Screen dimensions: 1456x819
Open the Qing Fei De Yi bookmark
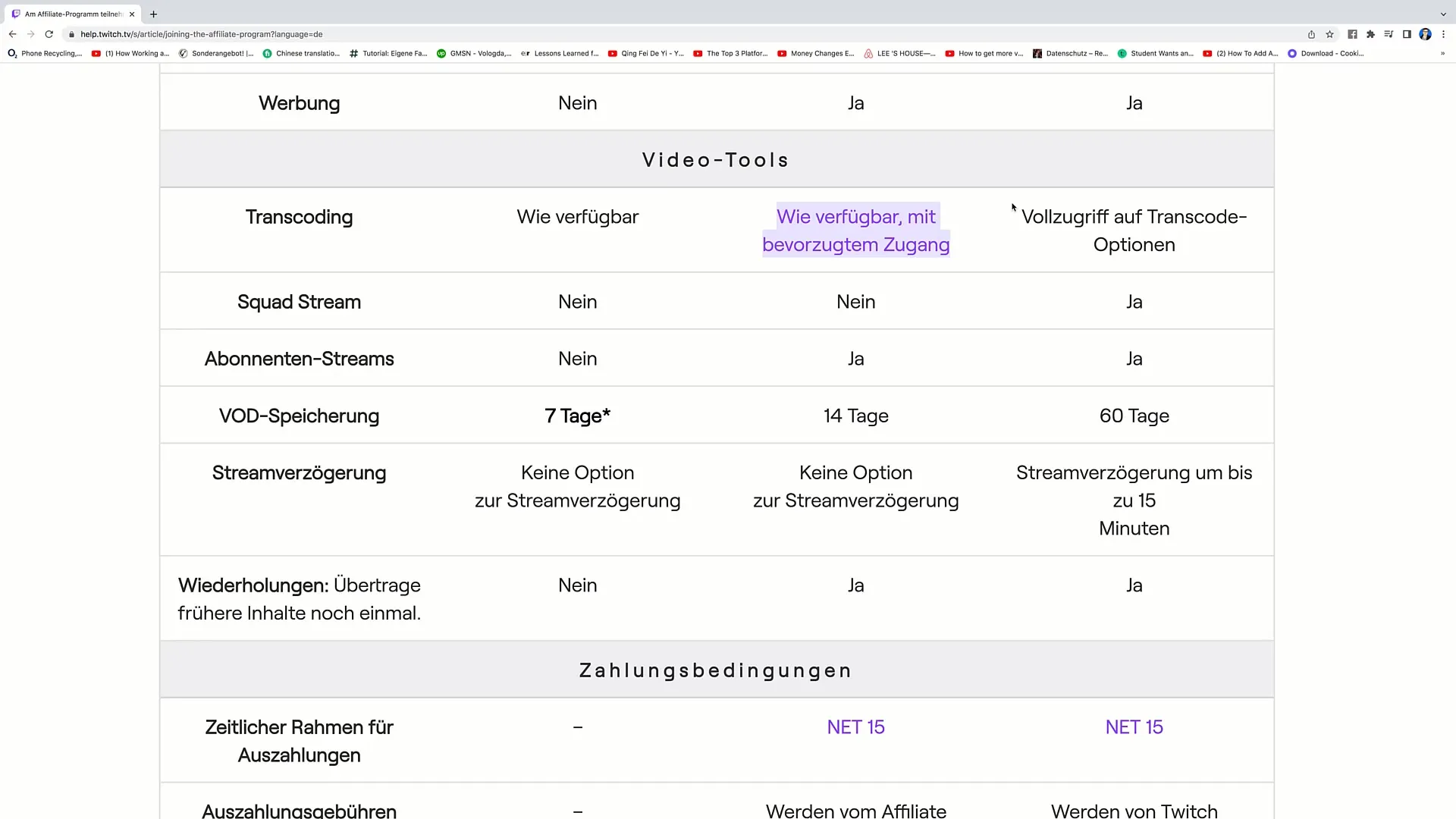point(646,54)
